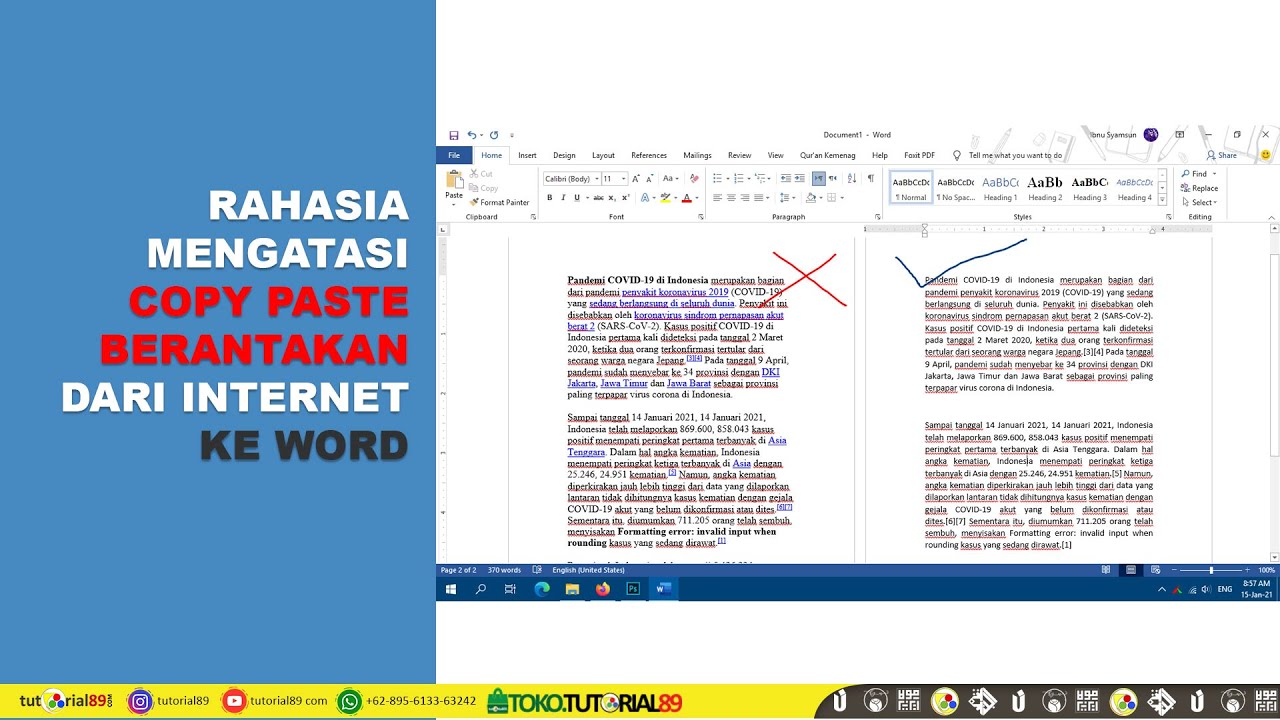Open proofing errors status icon
The width and height of the screenshot is (1280, 720).
537,570
